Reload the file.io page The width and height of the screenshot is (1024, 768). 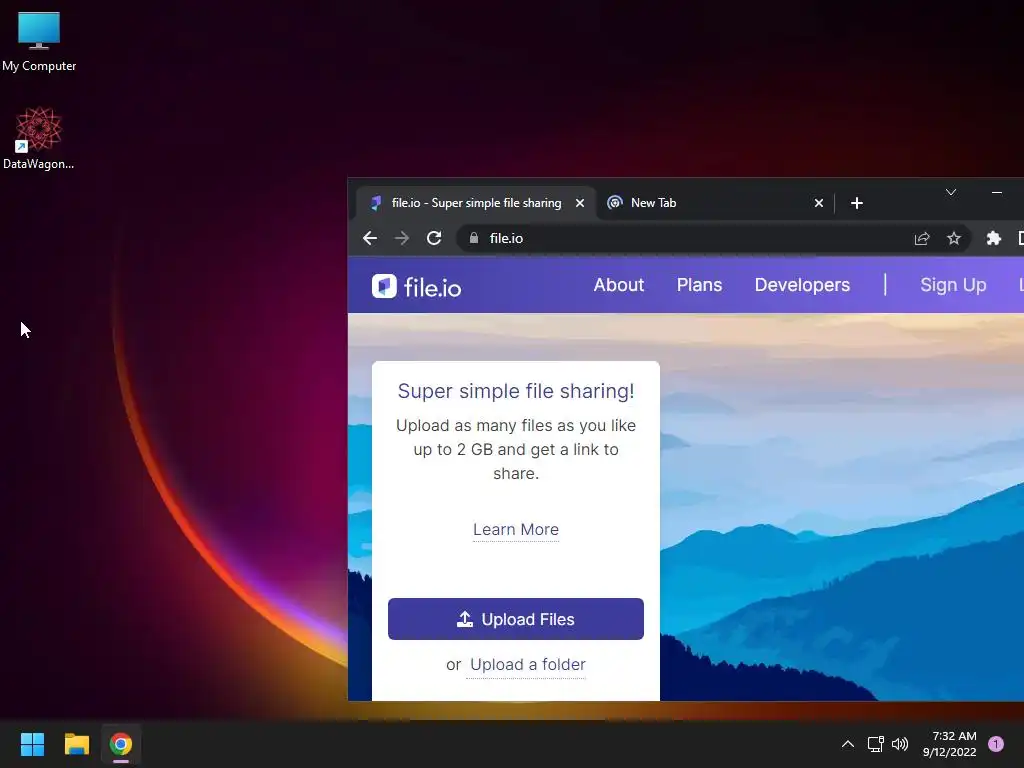434,238
